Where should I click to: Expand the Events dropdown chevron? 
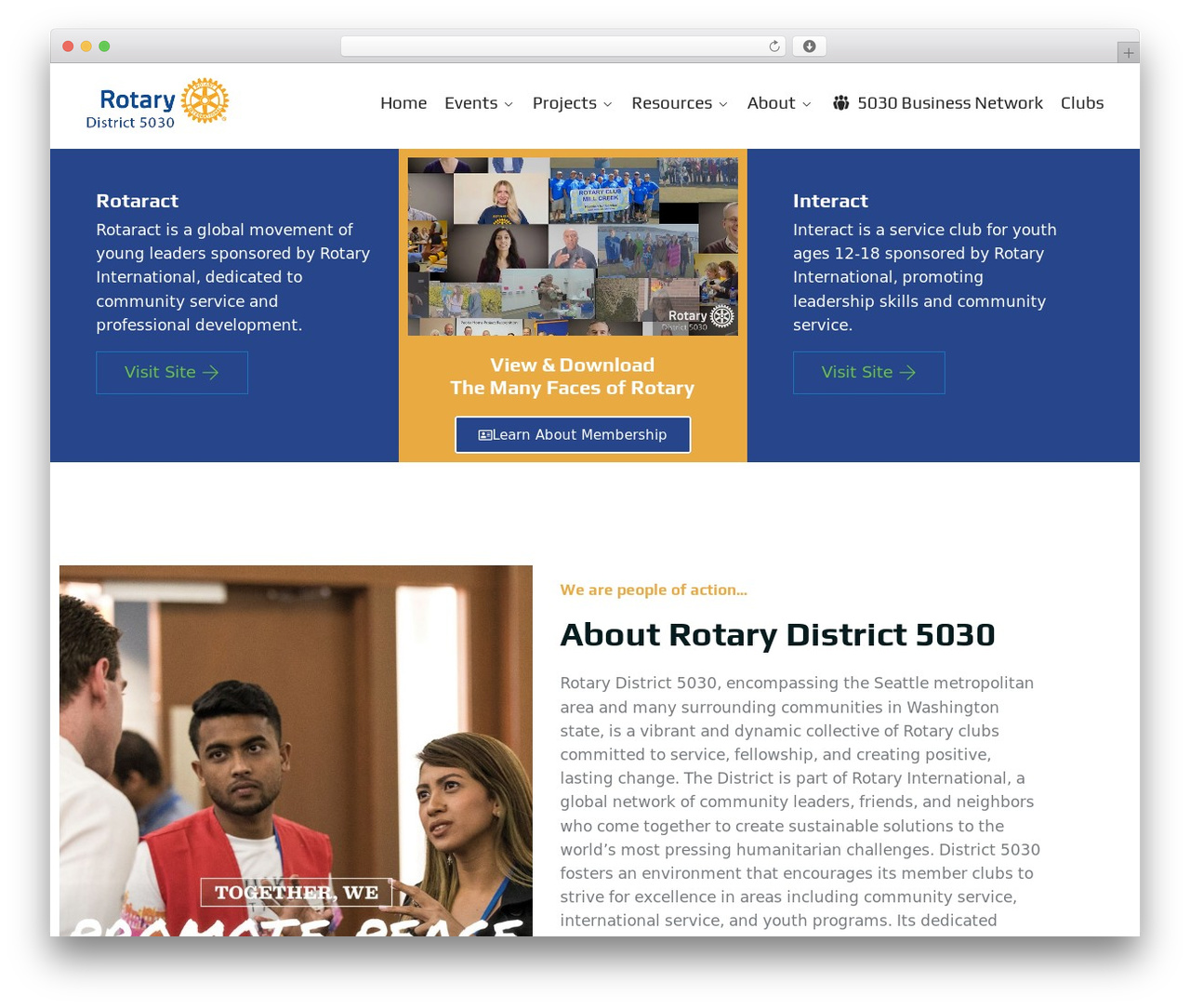click(509, 104)
